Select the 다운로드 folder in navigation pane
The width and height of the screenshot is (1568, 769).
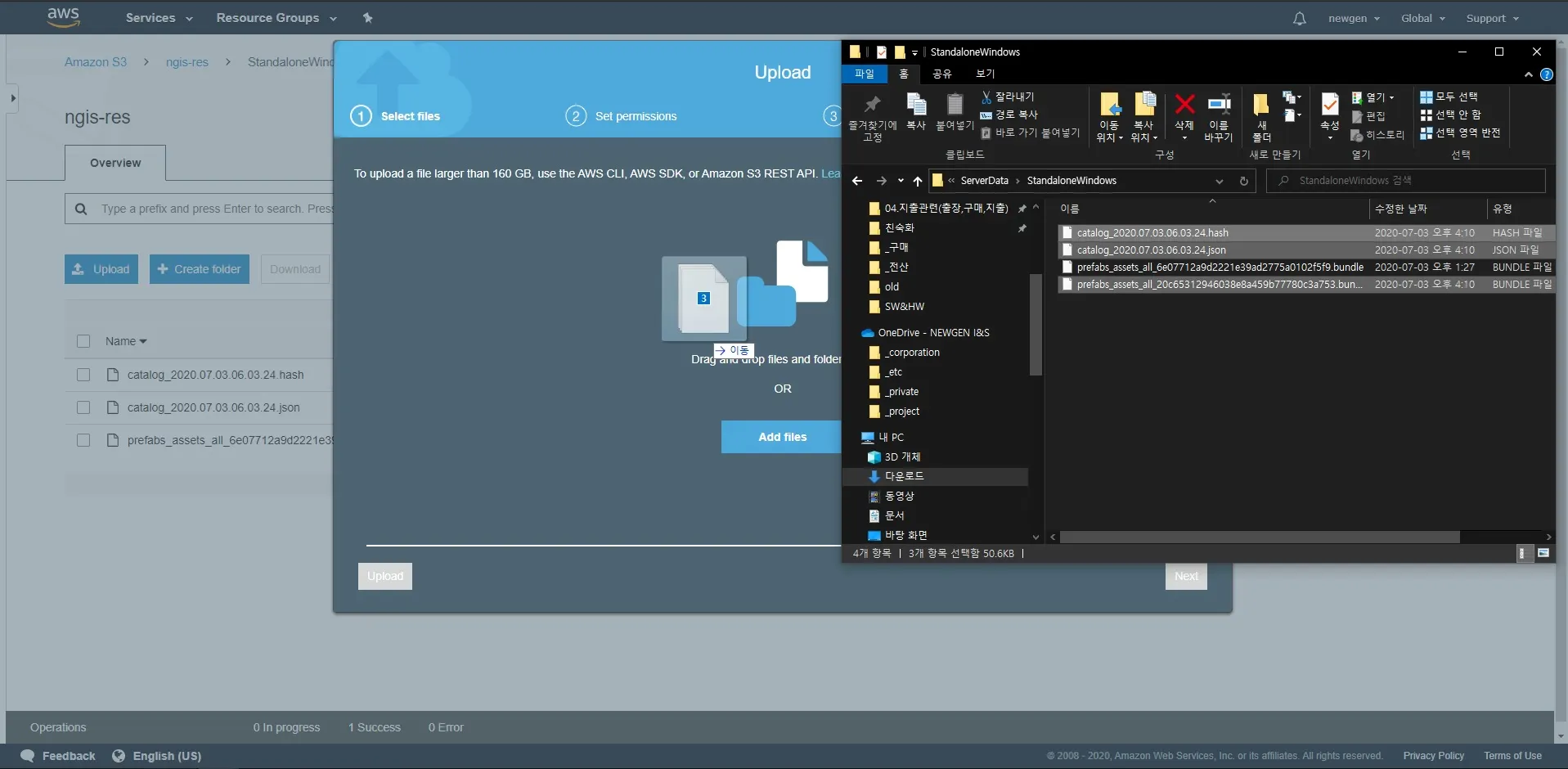click(936, 476)
